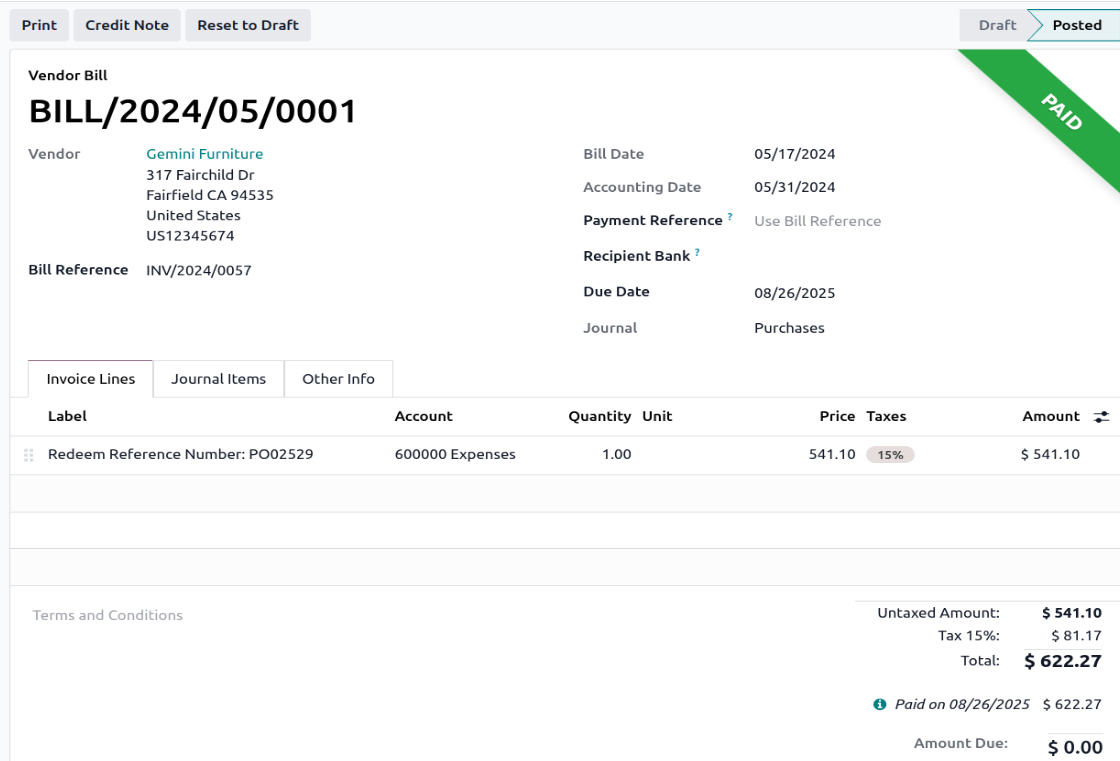
Task: Switch to the Journal Items tab
Action: pos(218,379)
